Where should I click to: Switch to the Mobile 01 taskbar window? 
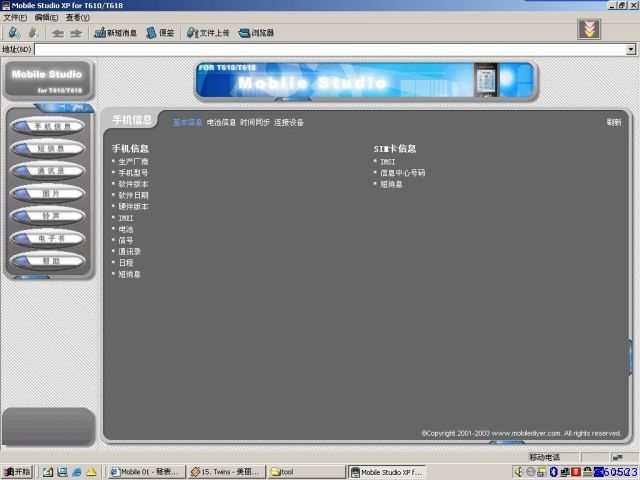(x=147, y=472)
